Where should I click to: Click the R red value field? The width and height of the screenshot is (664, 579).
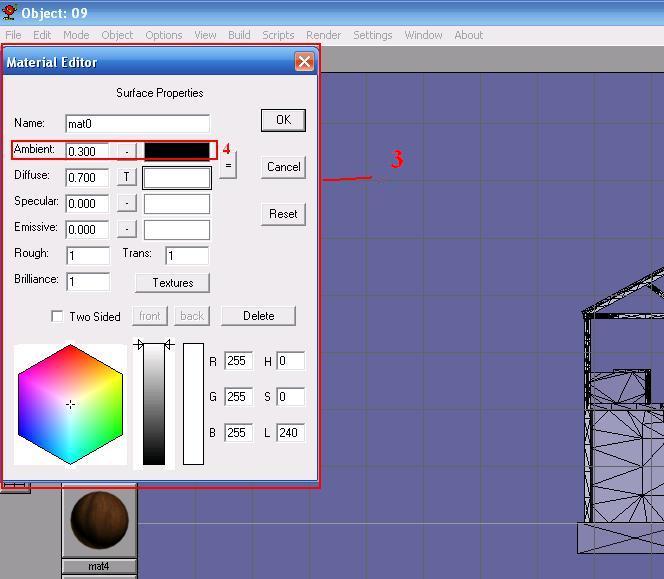pyautogui.click(x=238, y=361)
